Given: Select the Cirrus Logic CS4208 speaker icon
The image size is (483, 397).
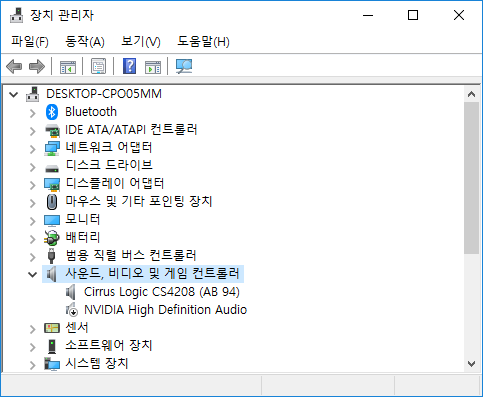Looking at the screenshot, I should point(71,292).
